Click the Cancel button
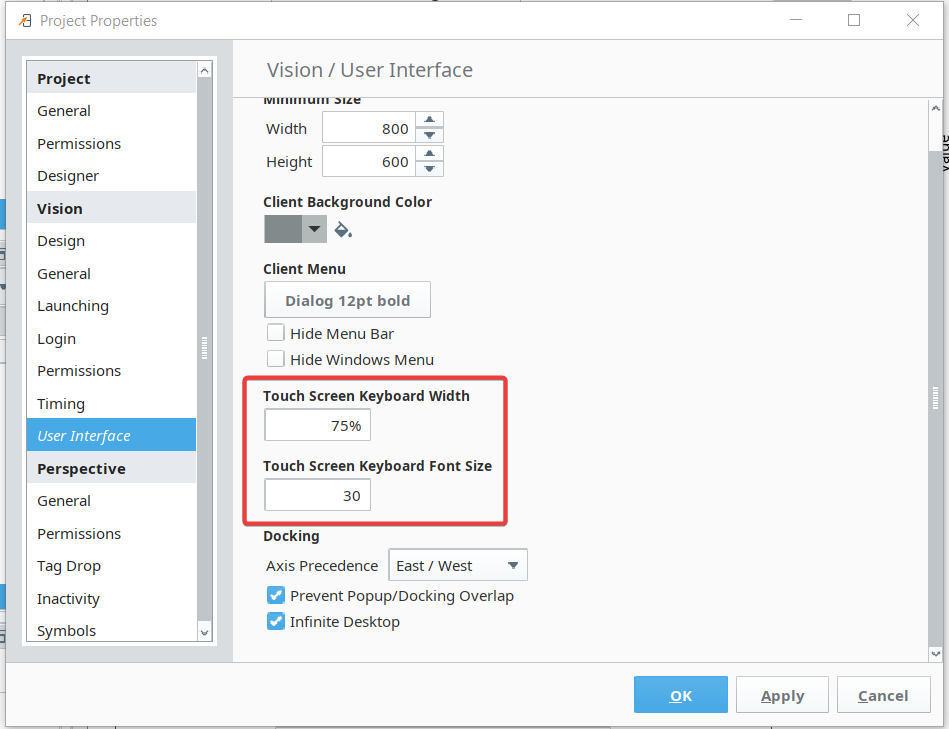 pyautogui.click(x=883, y=695)
